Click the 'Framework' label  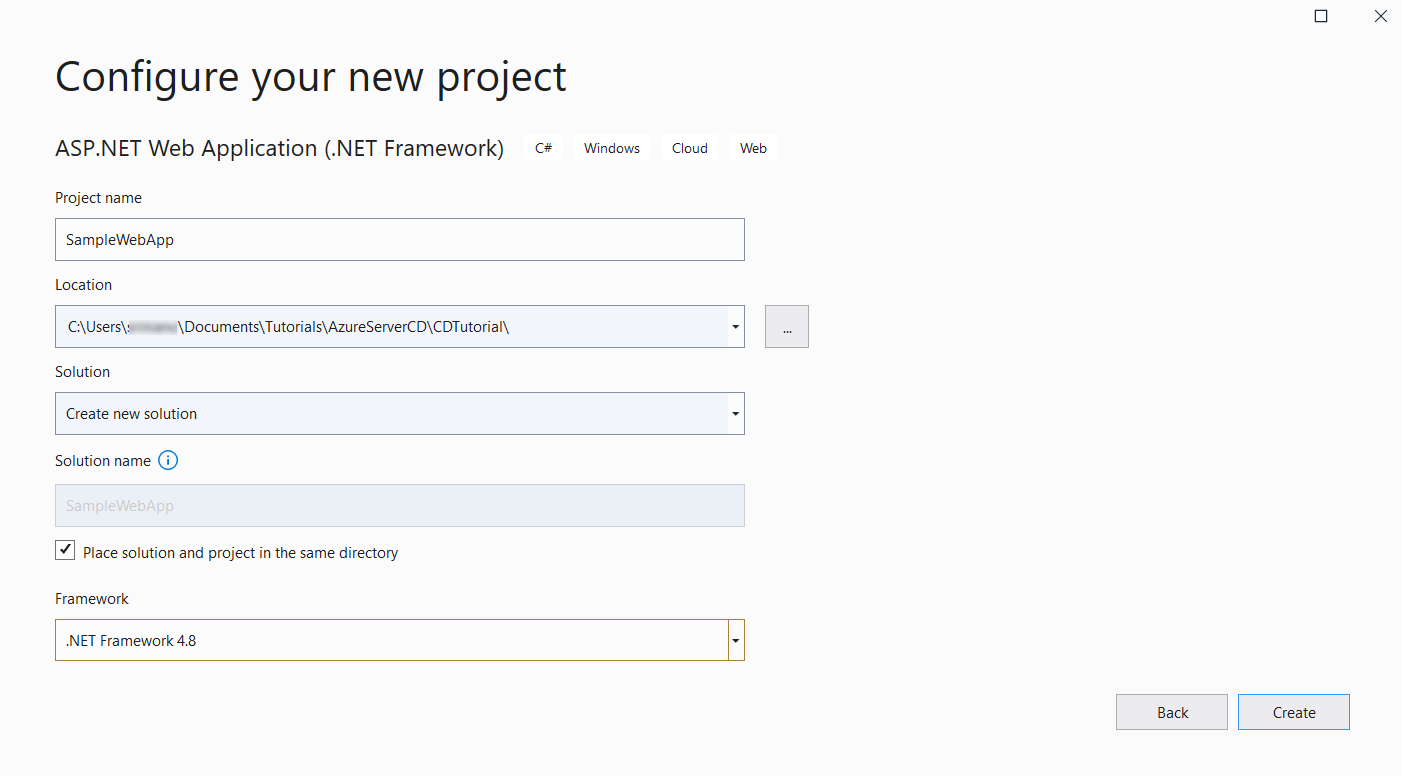[x=92, y=599]
